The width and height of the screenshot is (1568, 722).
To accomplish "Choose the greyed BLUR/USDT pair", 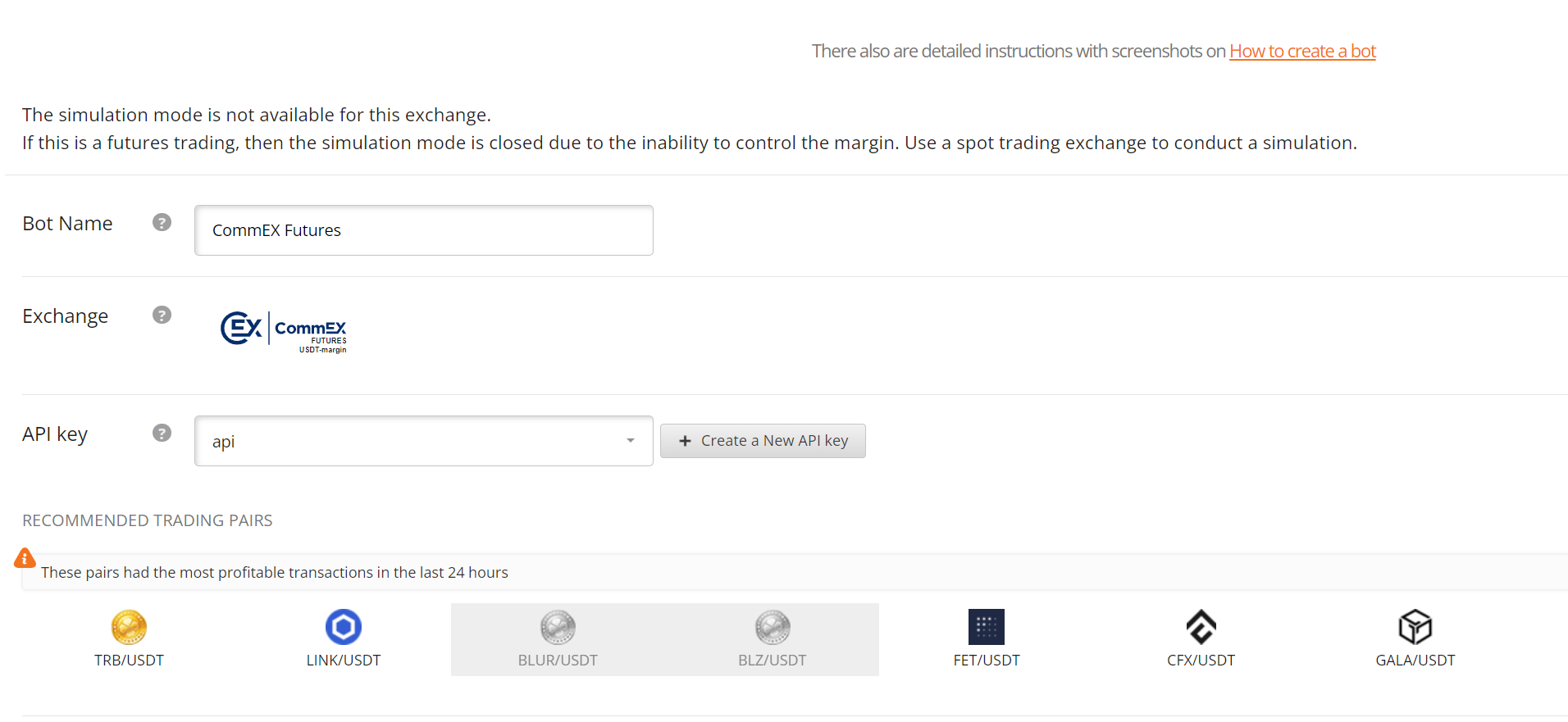I will (558, 640).
